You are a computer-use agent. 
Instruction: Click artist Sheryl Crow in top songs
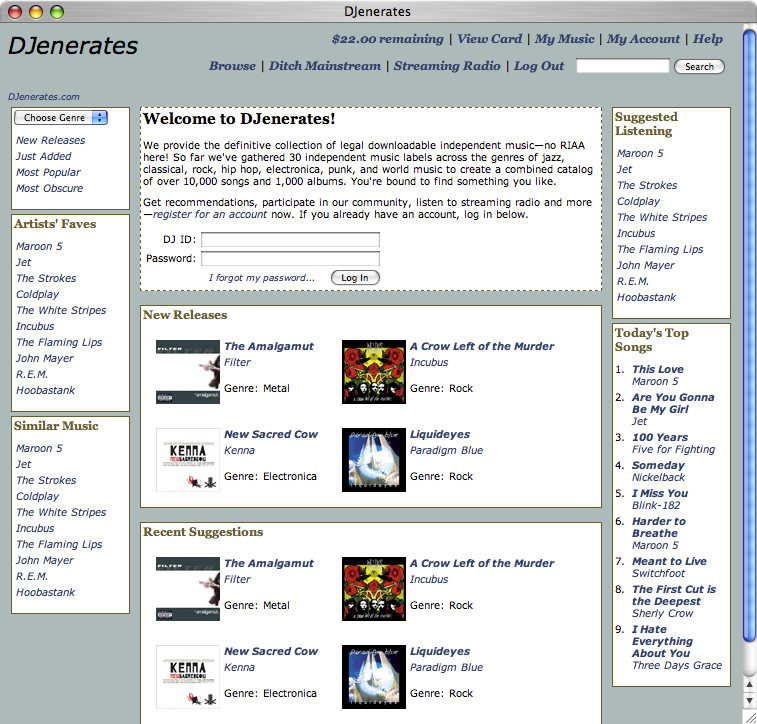(662, 613)
